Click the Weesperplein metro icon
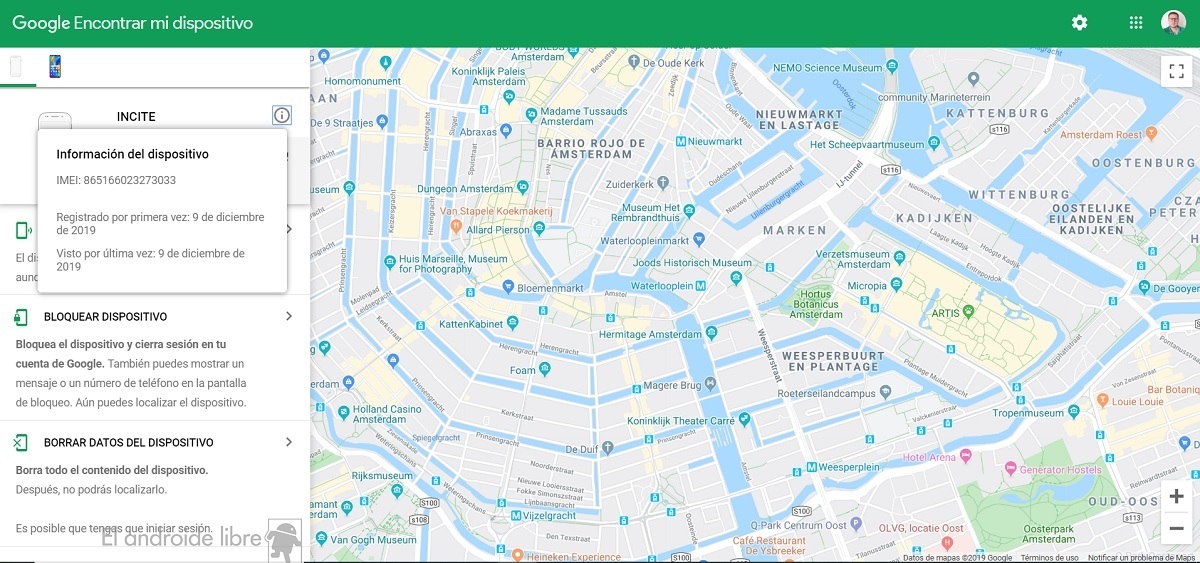Viewport: 1200px width, 563px height. (x=811, y=467)
